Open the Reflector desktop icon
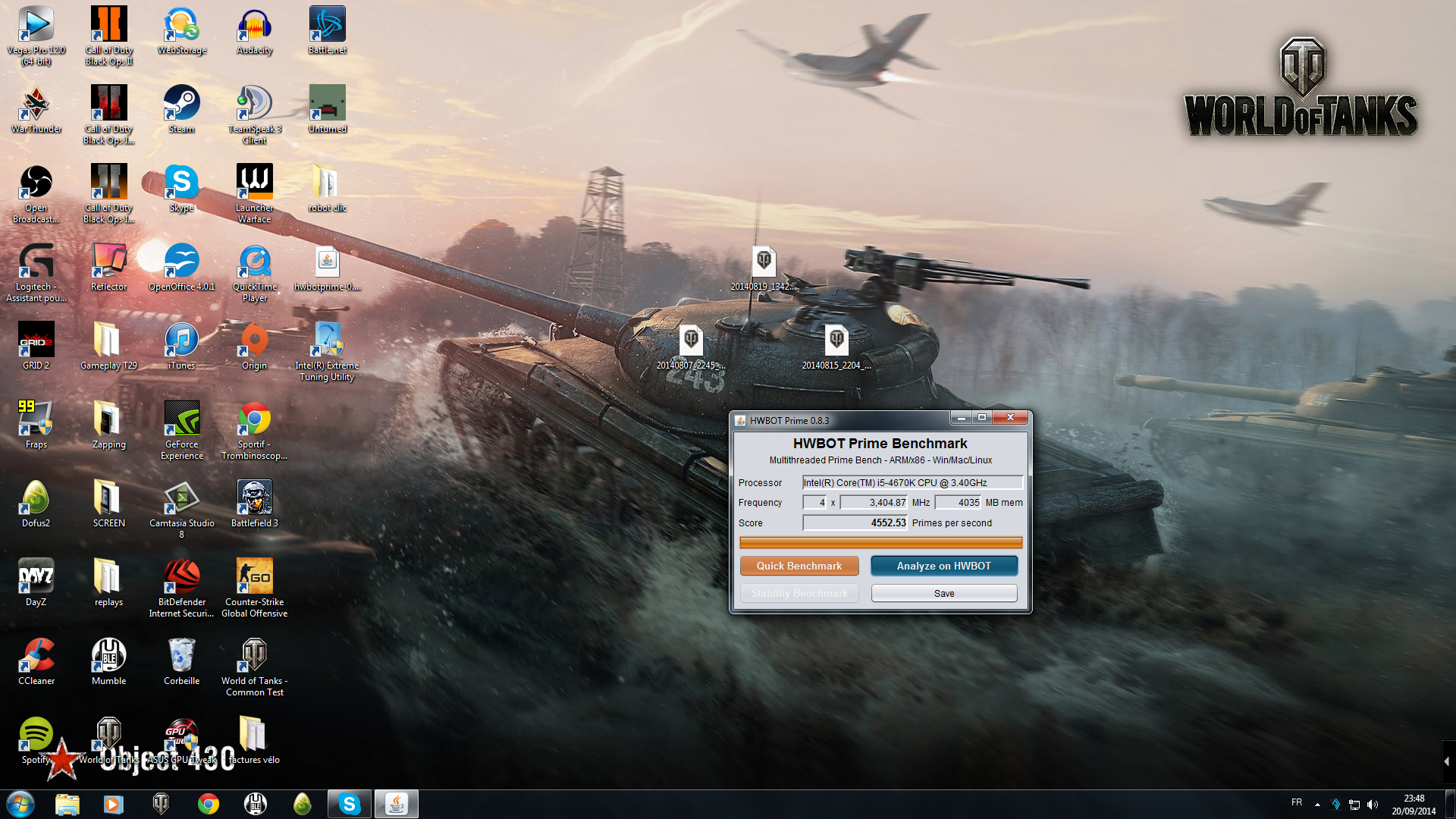The width and height of the screenshot is (1456, 819). pos(109,267)
